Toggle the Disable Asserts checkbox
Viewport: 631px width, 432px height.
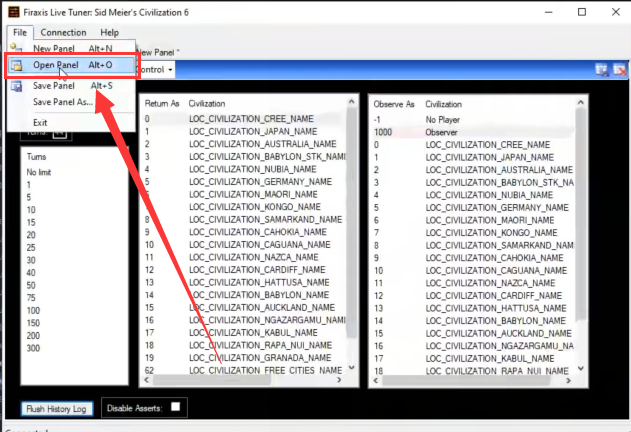pos(175,407)
